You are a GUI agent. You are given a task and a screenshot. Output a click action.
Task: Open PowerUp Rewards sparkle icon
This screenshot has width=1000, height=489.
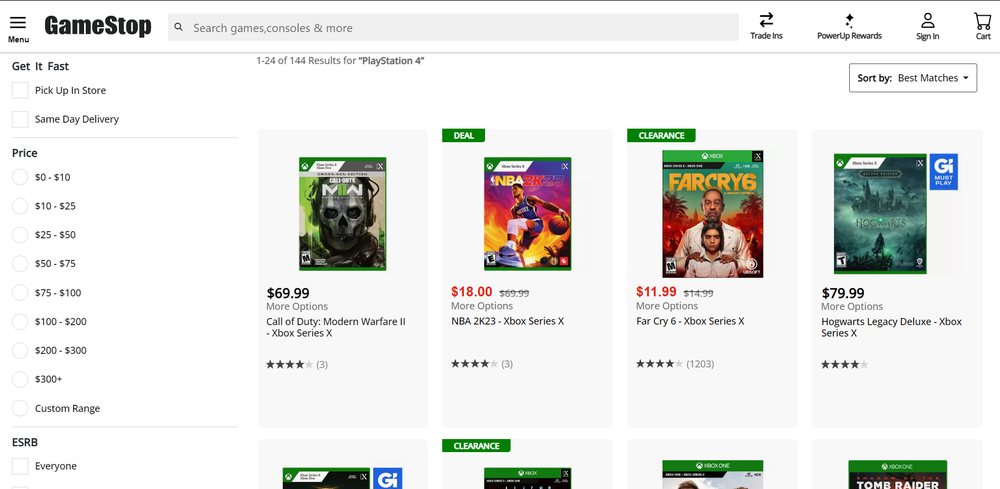[849, 20]
